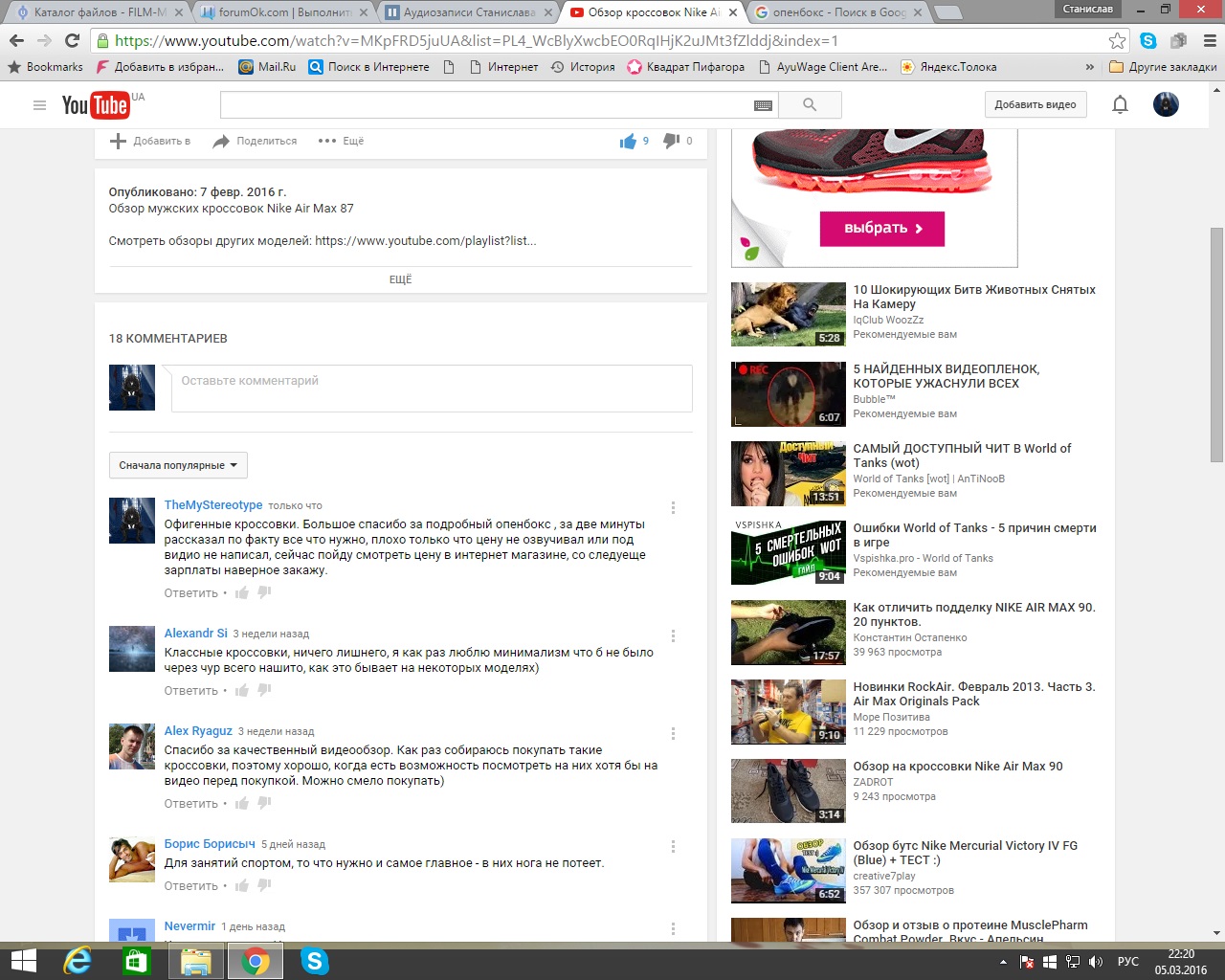Viewport: 1225px width, 980px height.
Task: Open the Сначала популярные sort dropdown
Action: click(178, 465)
